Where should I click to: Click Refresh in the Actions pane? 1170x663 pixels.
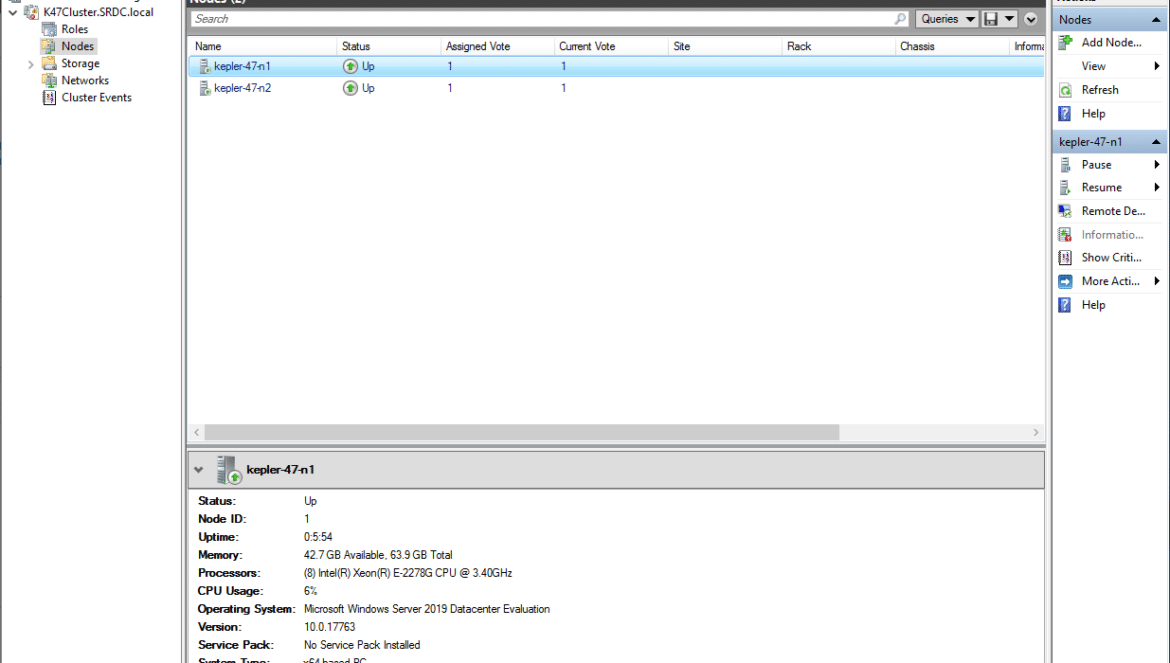(x=1100, y=90)
